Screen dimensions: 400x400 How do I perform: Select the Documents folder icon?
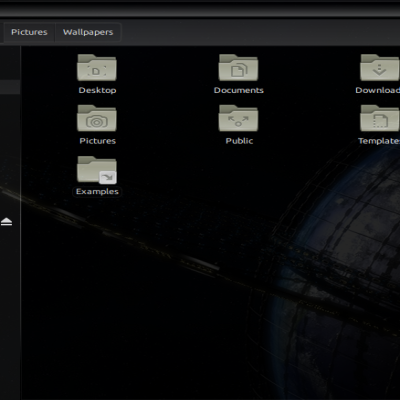238,68
